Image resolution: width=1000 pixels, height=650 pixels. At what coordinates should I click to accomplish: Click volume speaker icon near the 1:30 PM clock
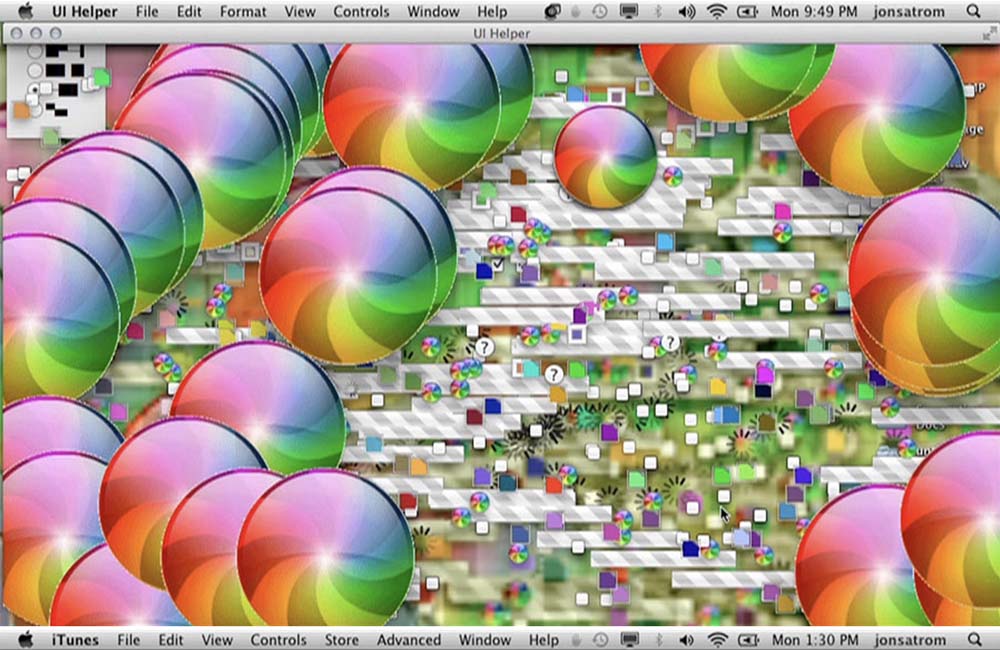688,639
